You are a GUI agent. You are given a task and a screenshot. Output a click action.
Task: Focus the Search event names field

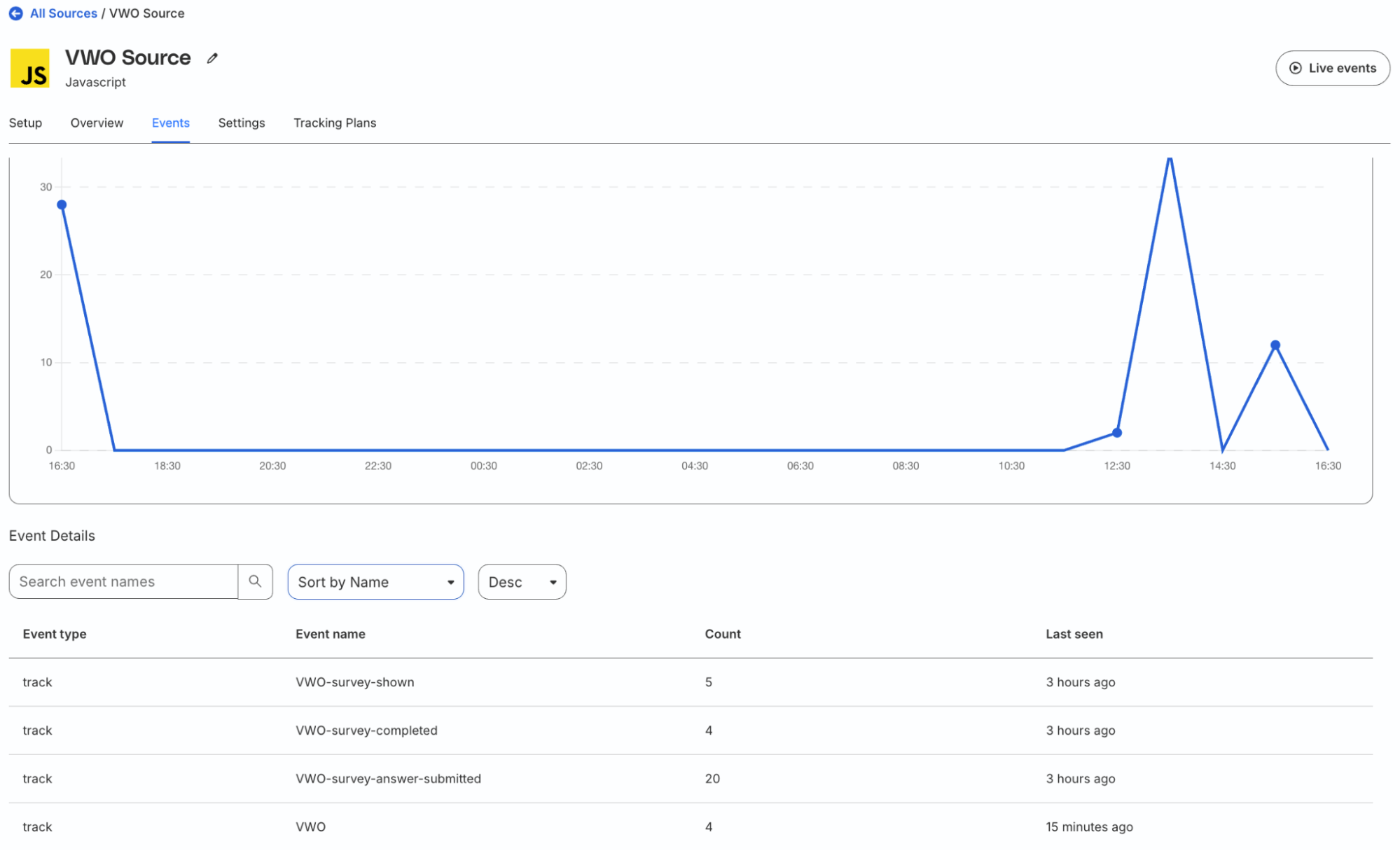123,581
